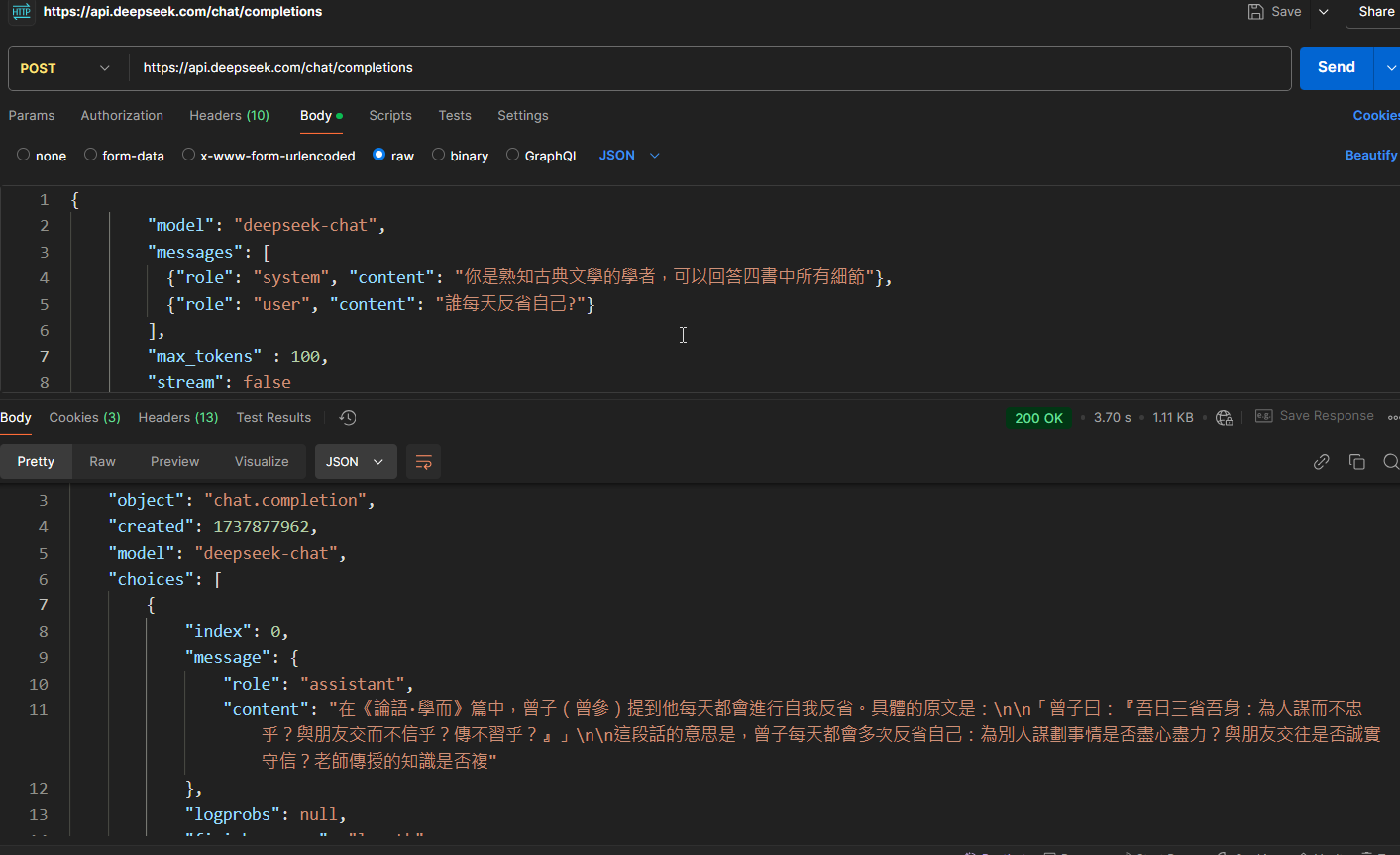Open the request body JSON format dropdown
The image size is (1400, 855).
coord(629,156)
